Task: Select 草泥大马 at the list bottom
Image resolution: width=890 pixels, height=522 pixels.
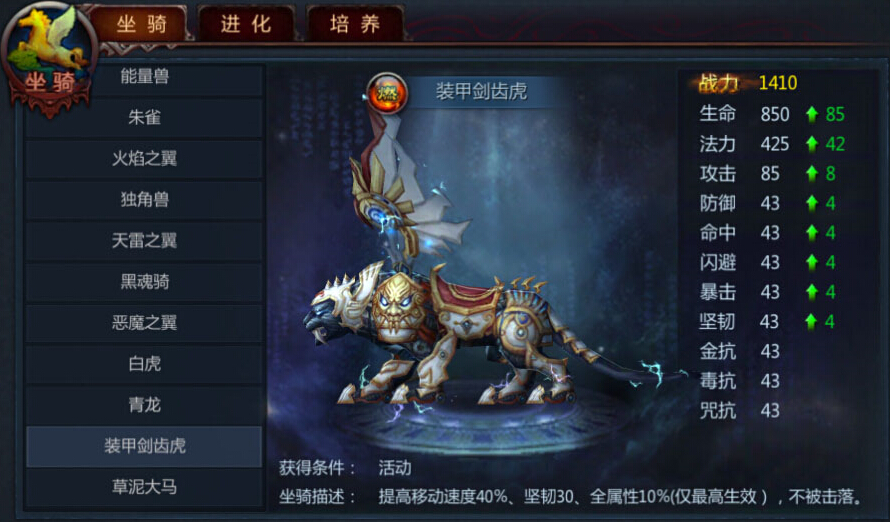Action: point(144,487)
